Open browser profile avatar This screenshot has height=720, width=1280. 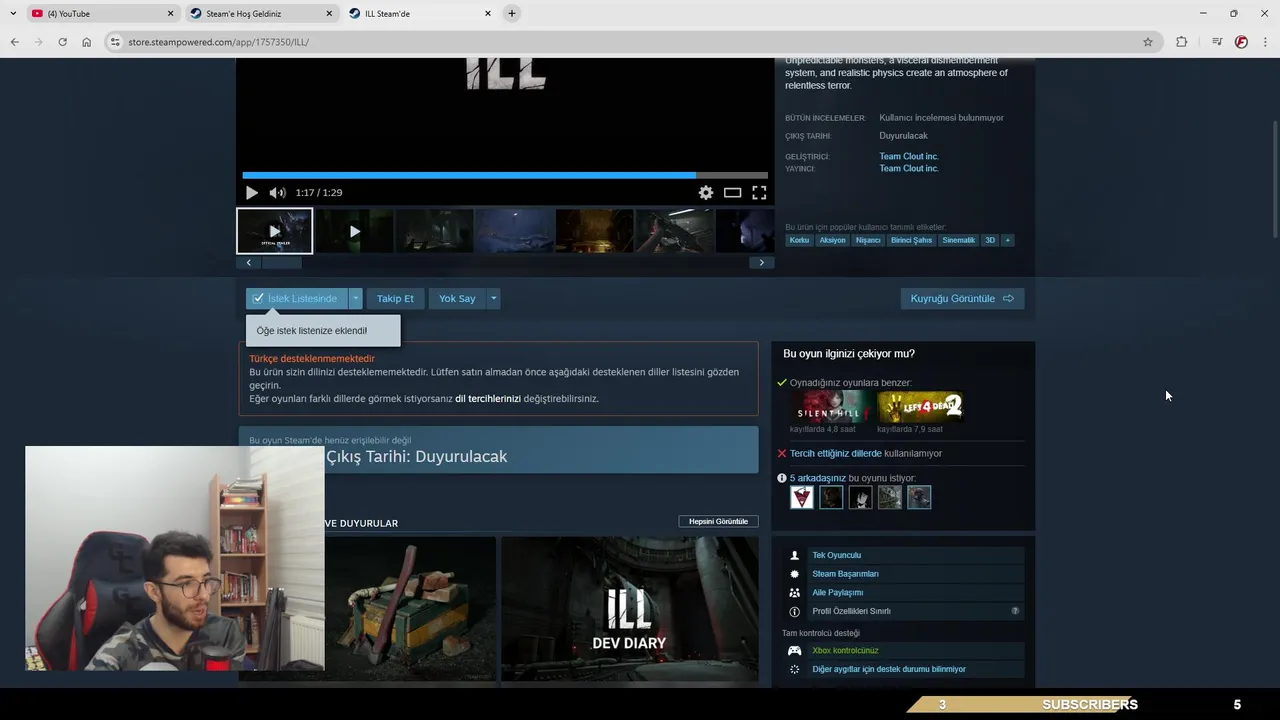(1241, 42)
